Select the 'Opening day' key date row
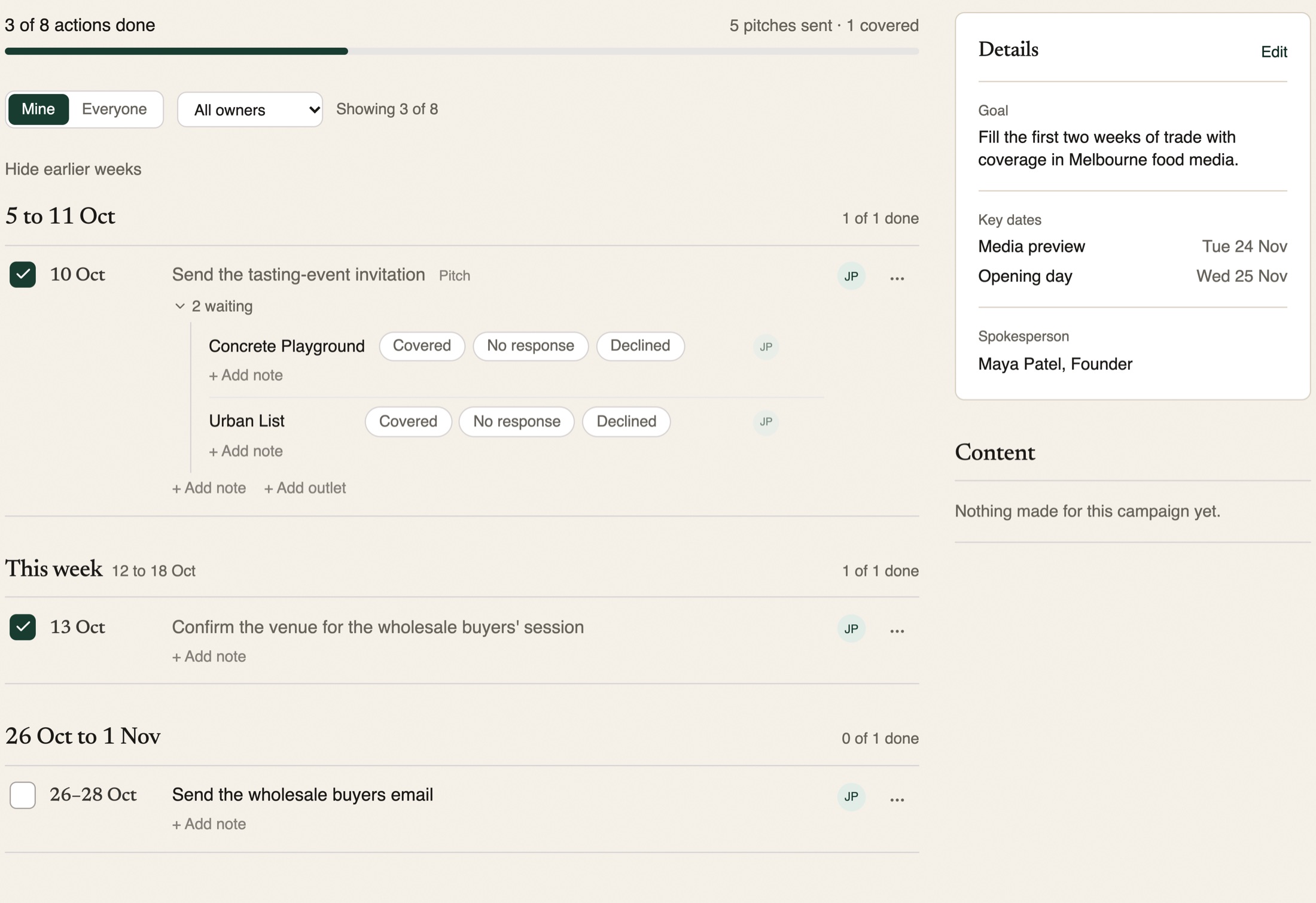The height and width of the screenshot is (903, 1316). pyautogui.click(x=1132, y=276)
